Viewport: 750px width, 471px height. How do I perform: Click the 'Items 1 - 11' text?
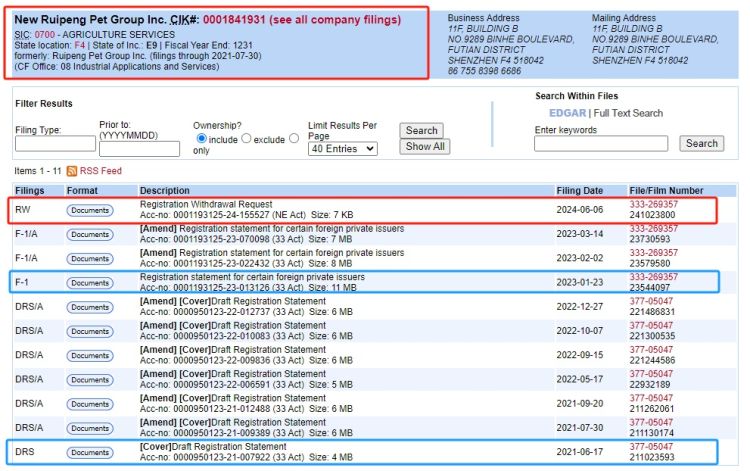(38, 171)
